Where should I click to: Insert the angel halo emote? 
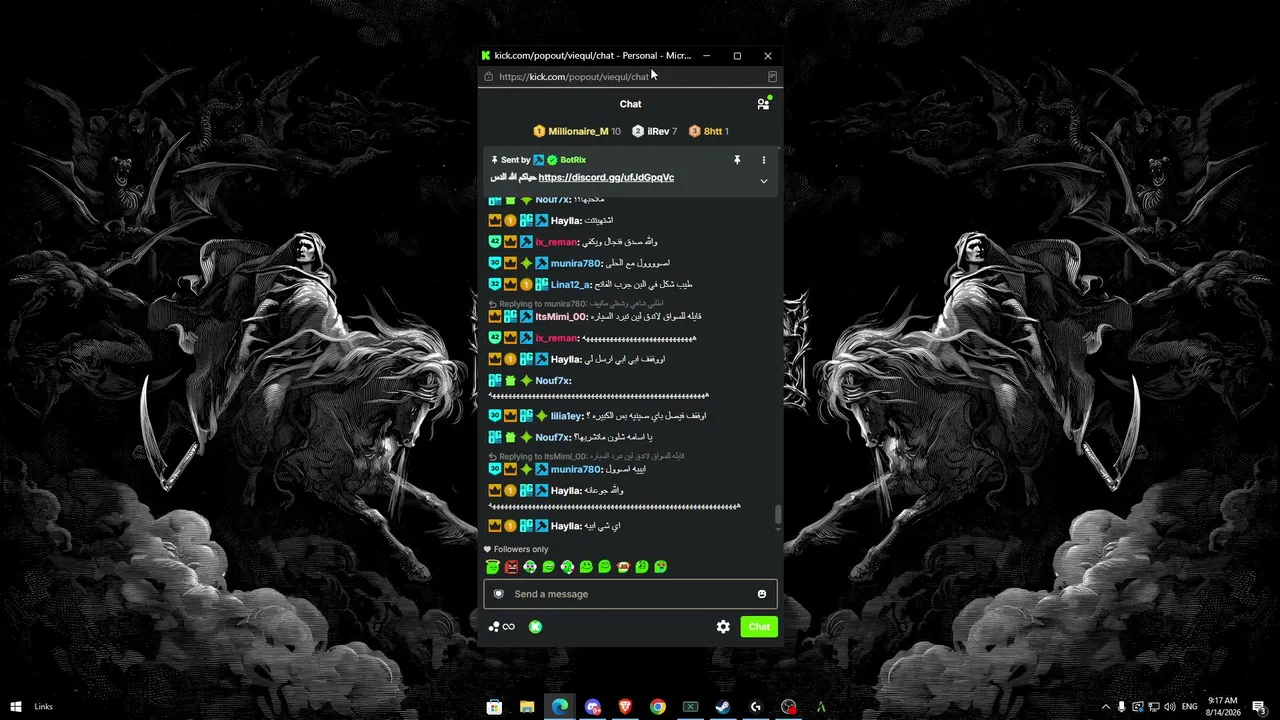[x=493, y=567]
